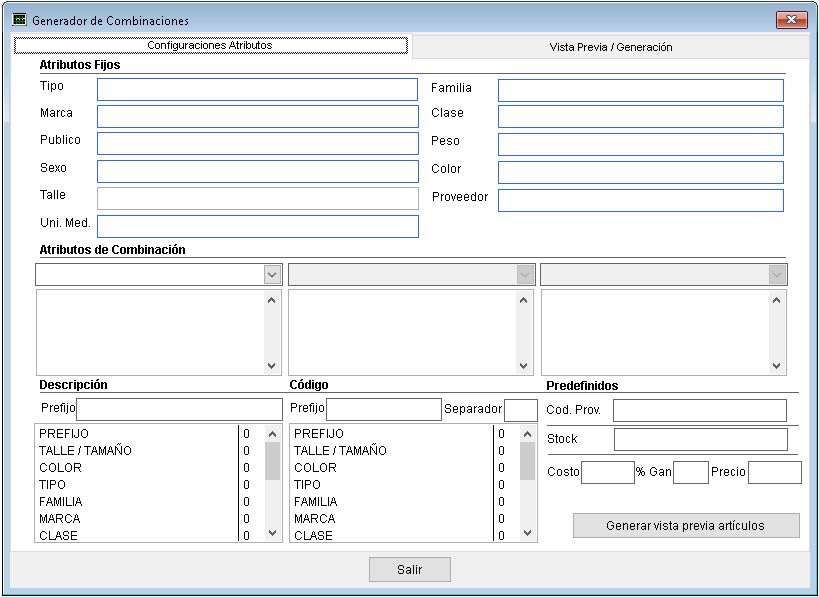Click Generar vista previa artículos button
The width and height of the screenshot is (819, 597).
point(685,526)
